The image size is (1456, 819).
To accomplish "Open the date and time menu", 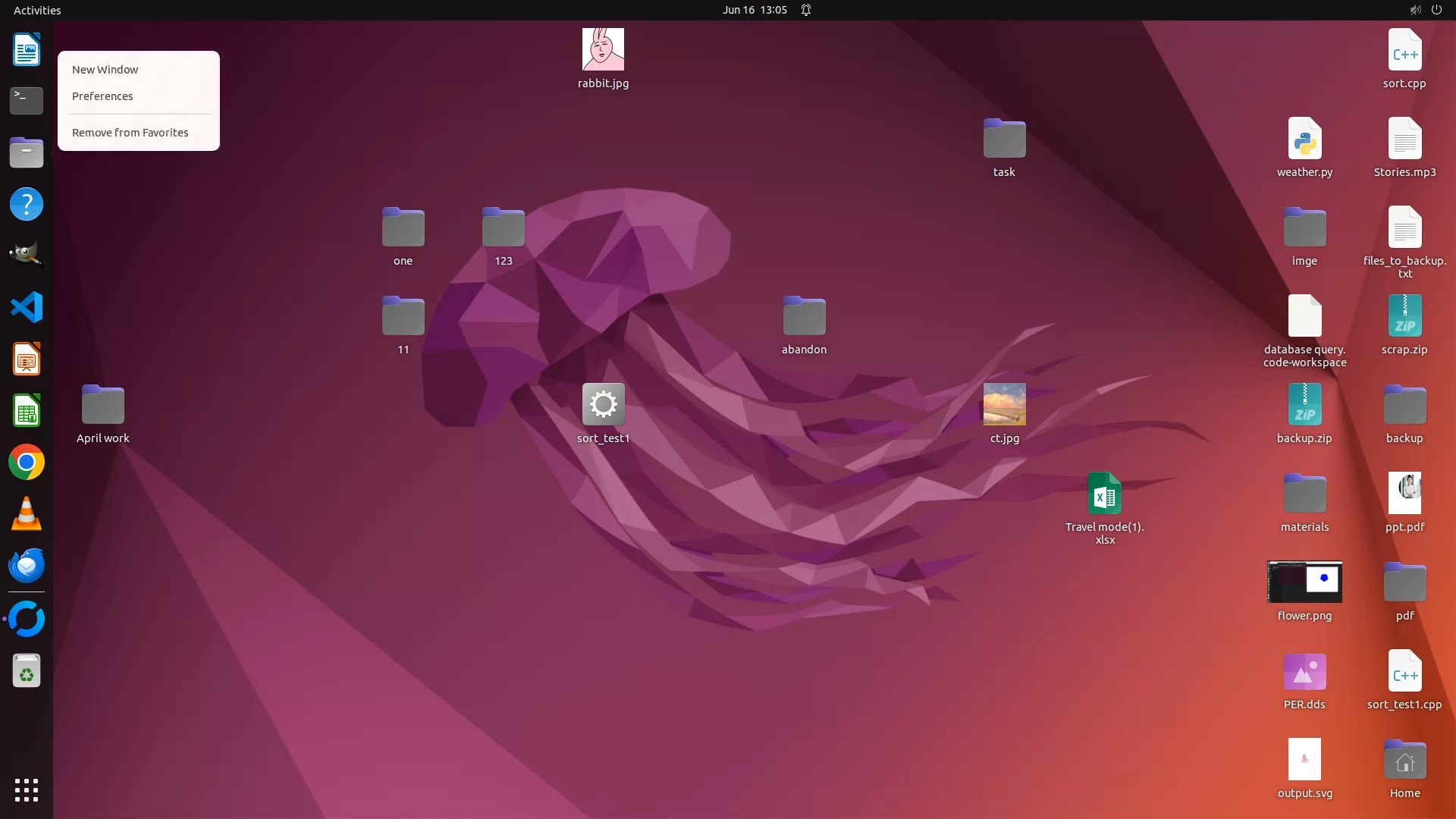I will click(x=754, y=10).
